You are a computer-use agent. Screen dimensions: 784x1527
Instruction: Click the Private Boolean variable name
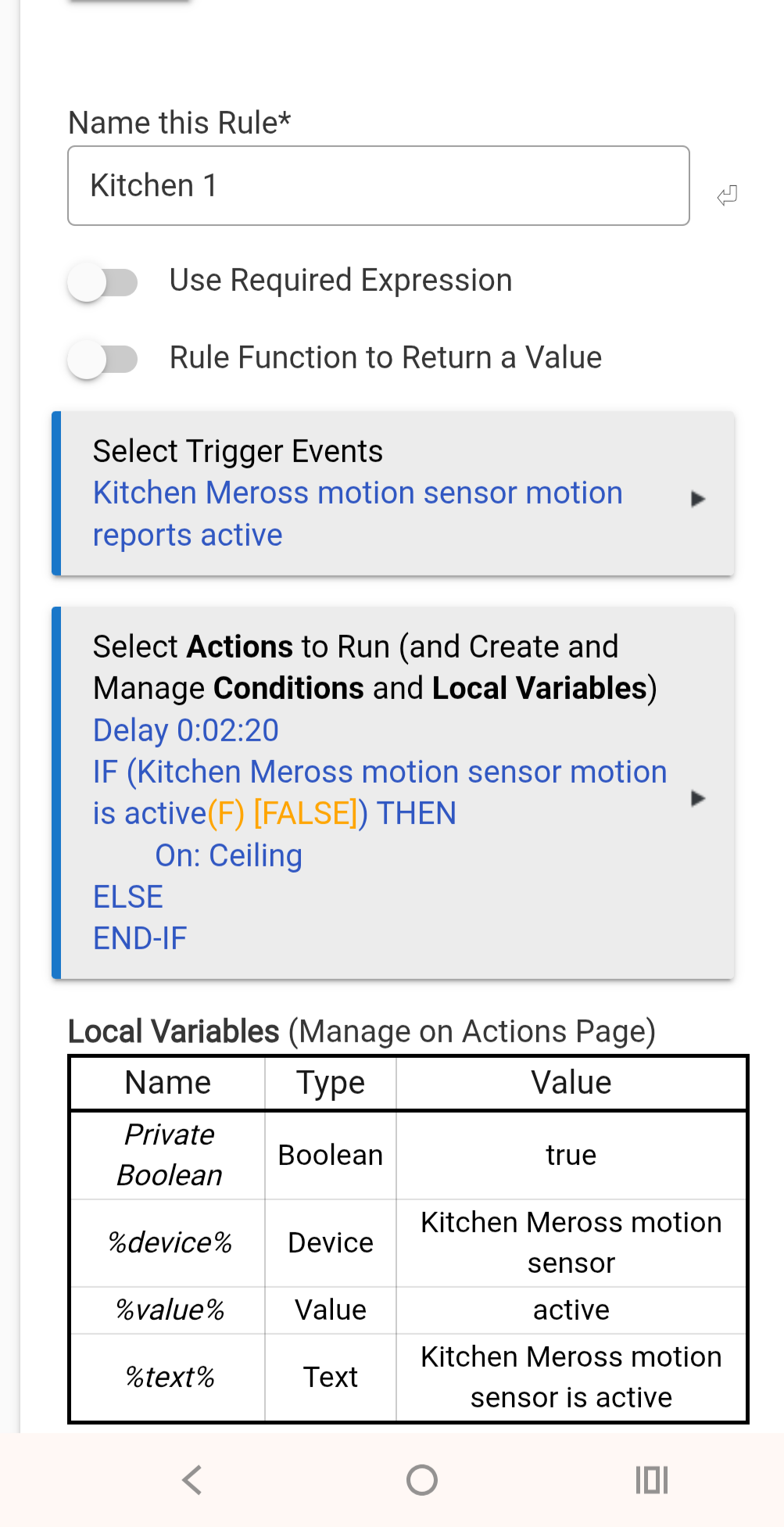point(169,1155)
